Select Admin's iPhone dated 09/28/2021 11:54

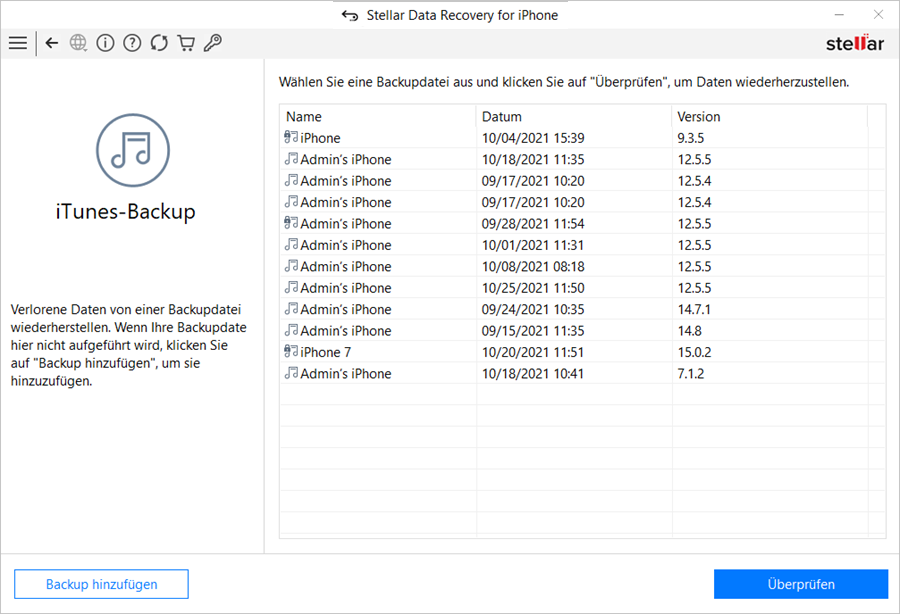click(346, 224)
